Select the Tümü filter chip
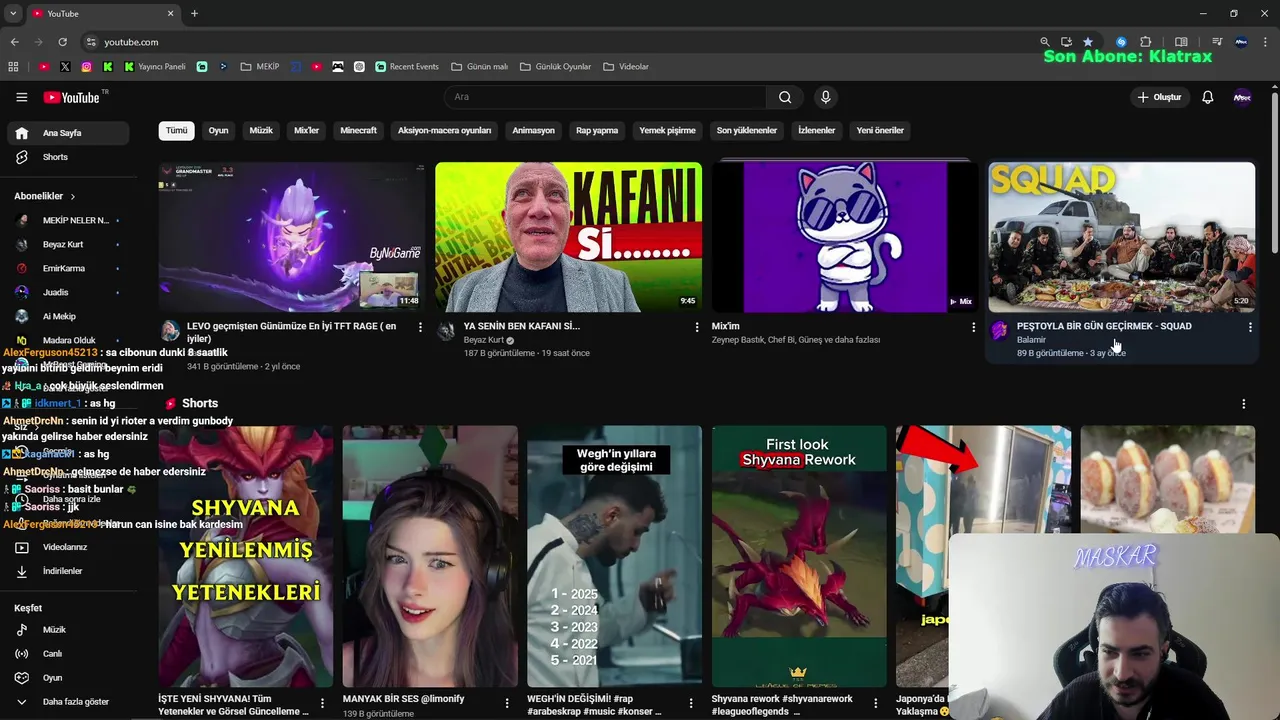Screen dimensions: 1280x720 coord(176,130)
